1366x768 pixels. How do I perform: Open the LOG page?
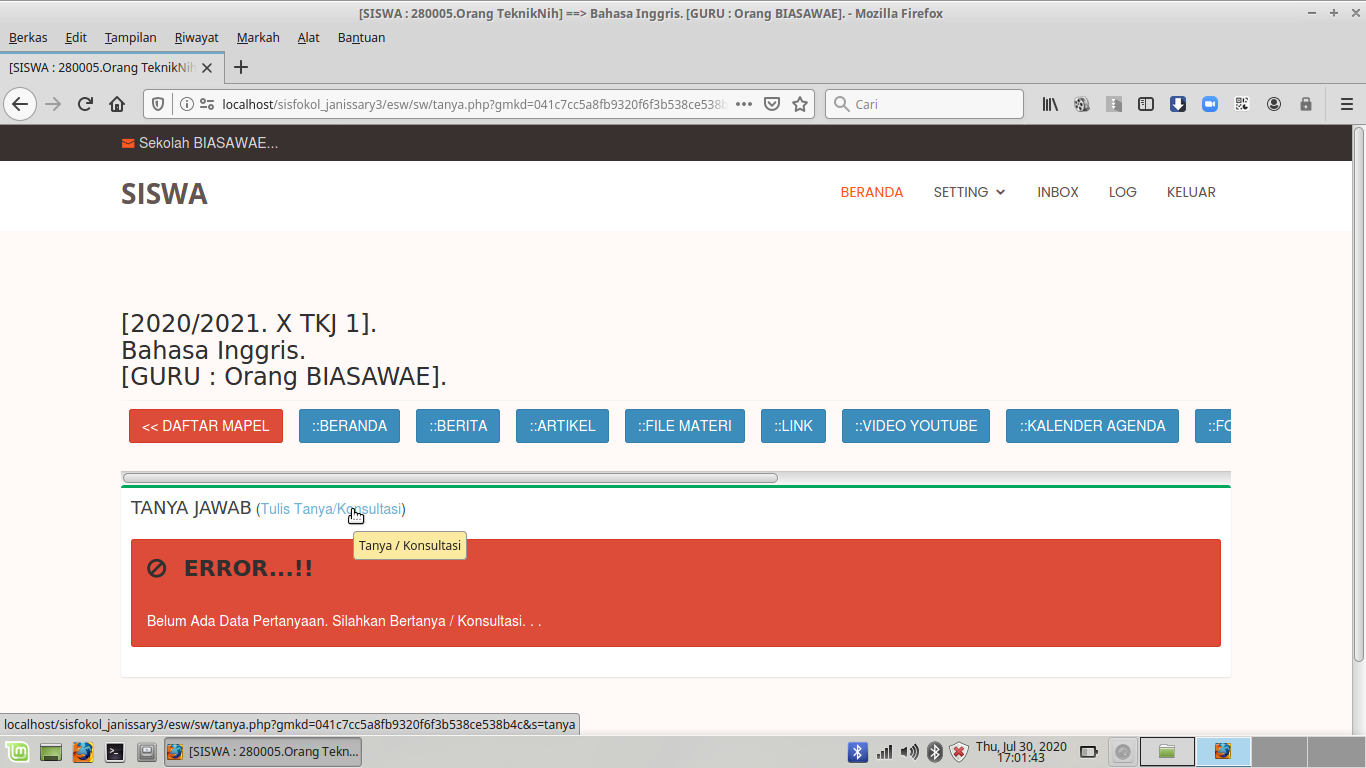[1123, 192]
